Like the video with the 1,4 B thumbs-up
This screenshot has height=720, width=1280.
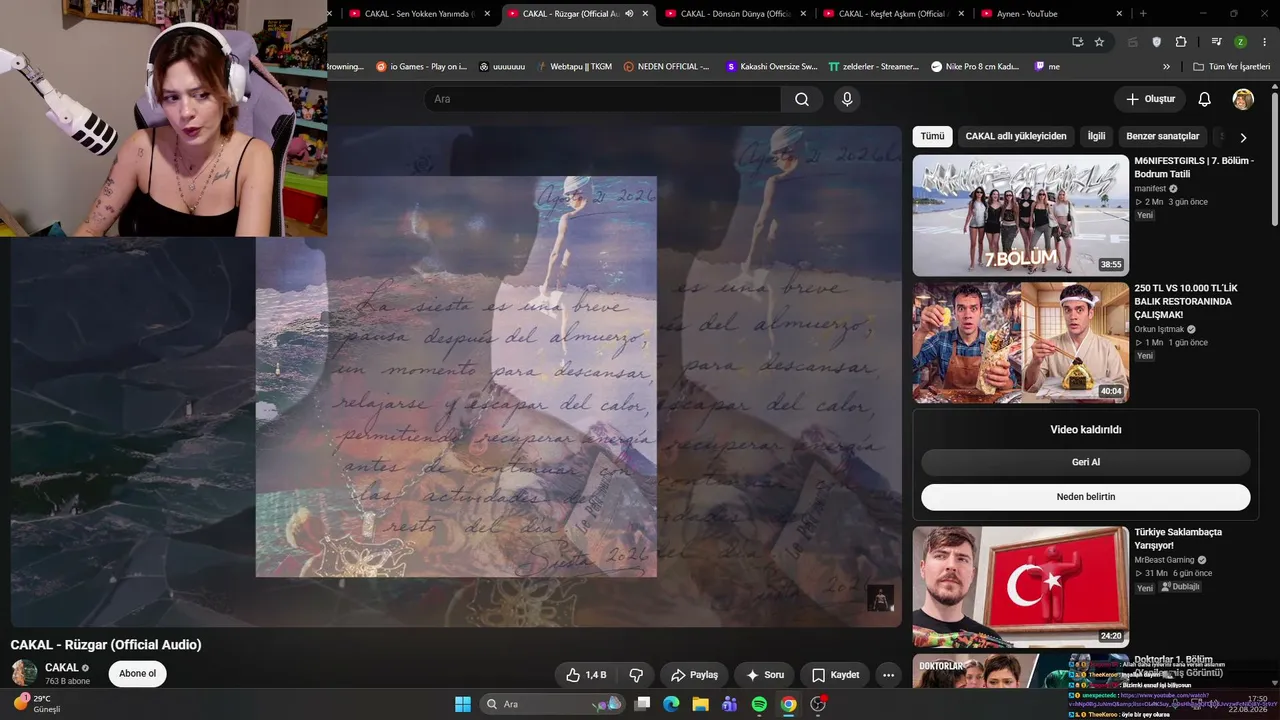(586, 675)
